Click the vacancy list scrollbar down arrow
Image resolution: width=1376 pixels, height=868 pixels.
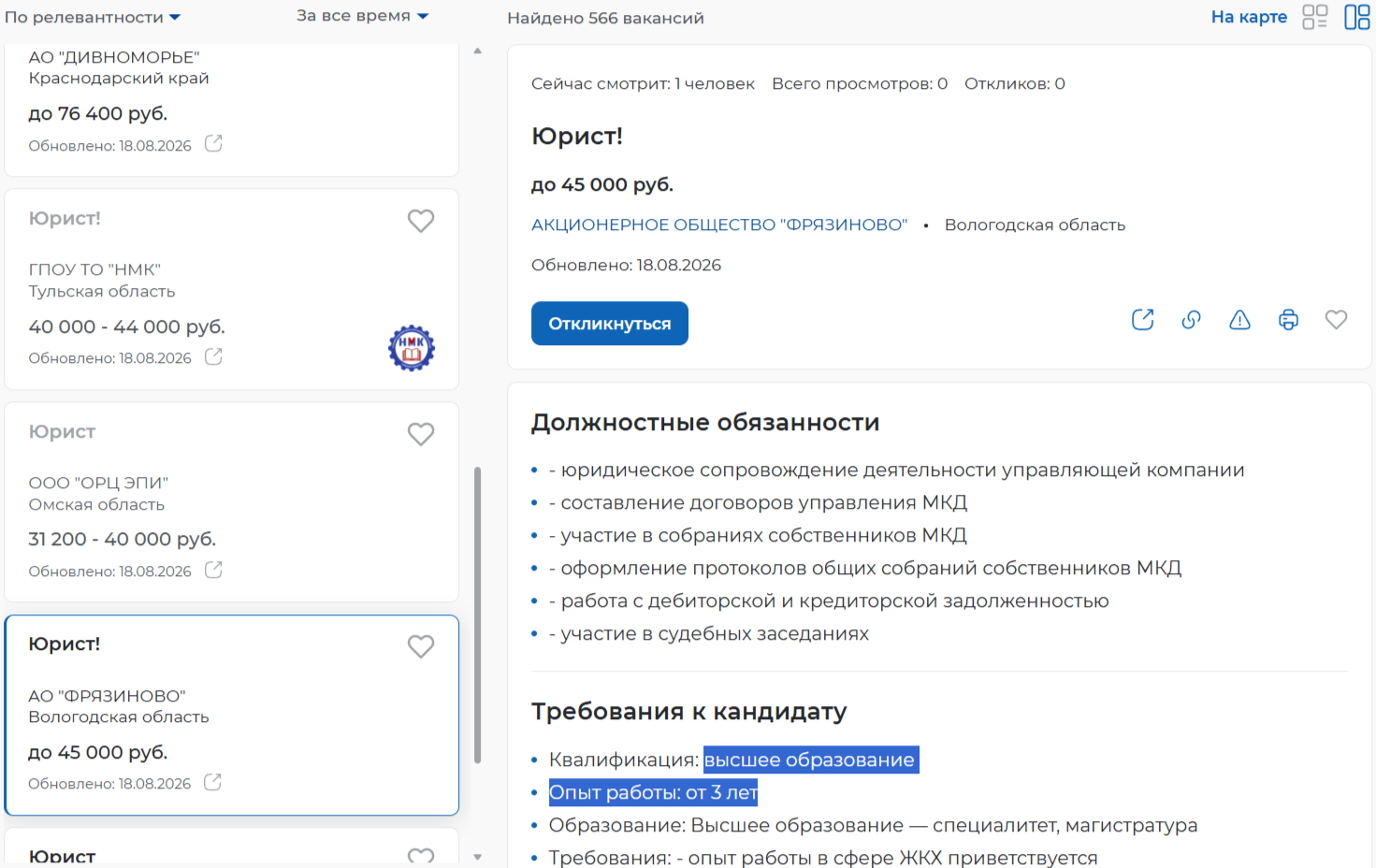478,857
